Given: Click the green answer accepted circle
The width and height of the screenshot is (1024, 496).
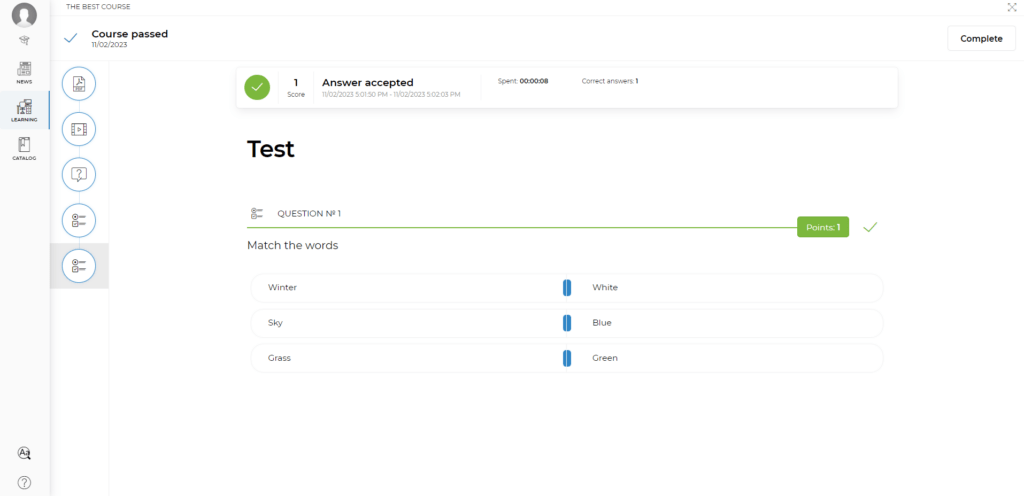Looking at the screenshot, I should point(257,87).
